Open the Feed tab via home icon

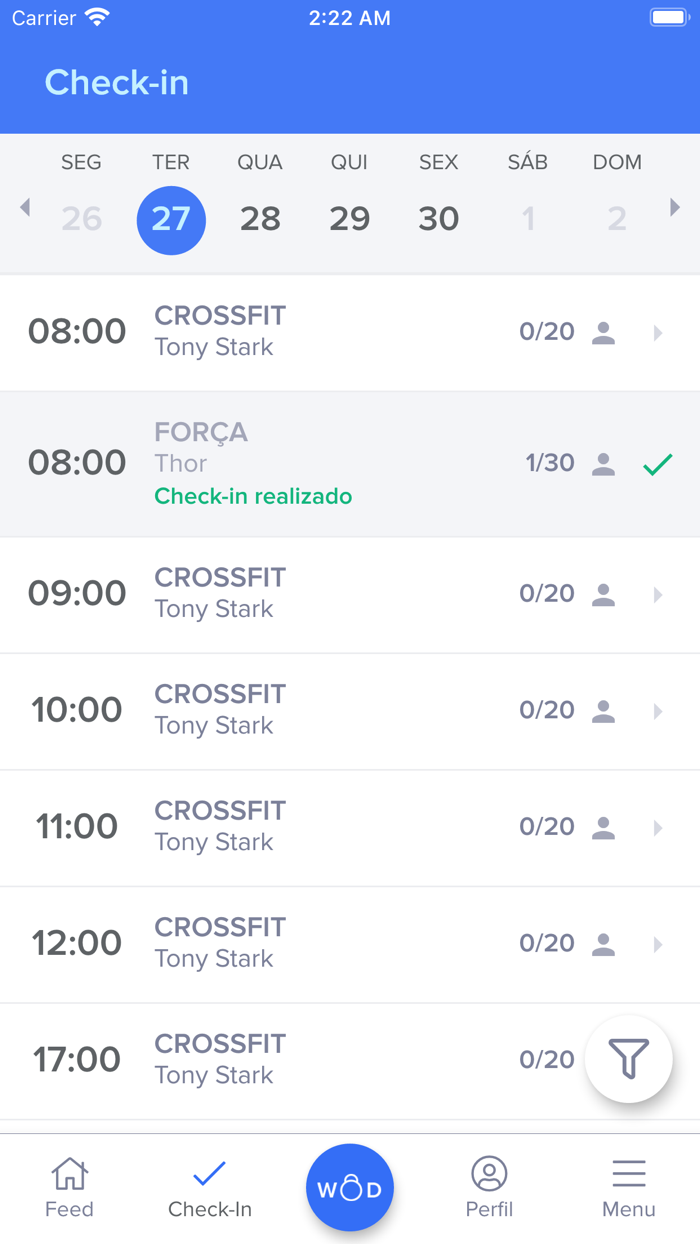(x=69, y=1172)
